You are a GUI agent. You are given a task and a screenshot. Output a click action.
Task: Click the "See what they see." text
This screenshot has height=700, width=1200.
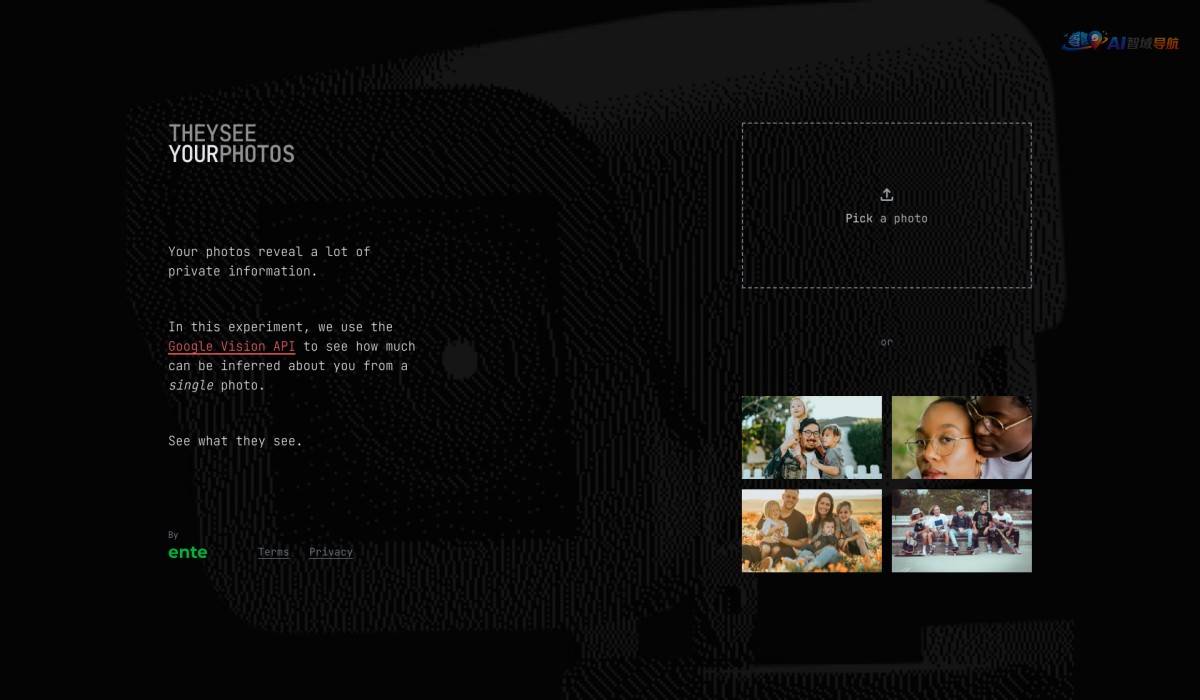click(235, 441)
